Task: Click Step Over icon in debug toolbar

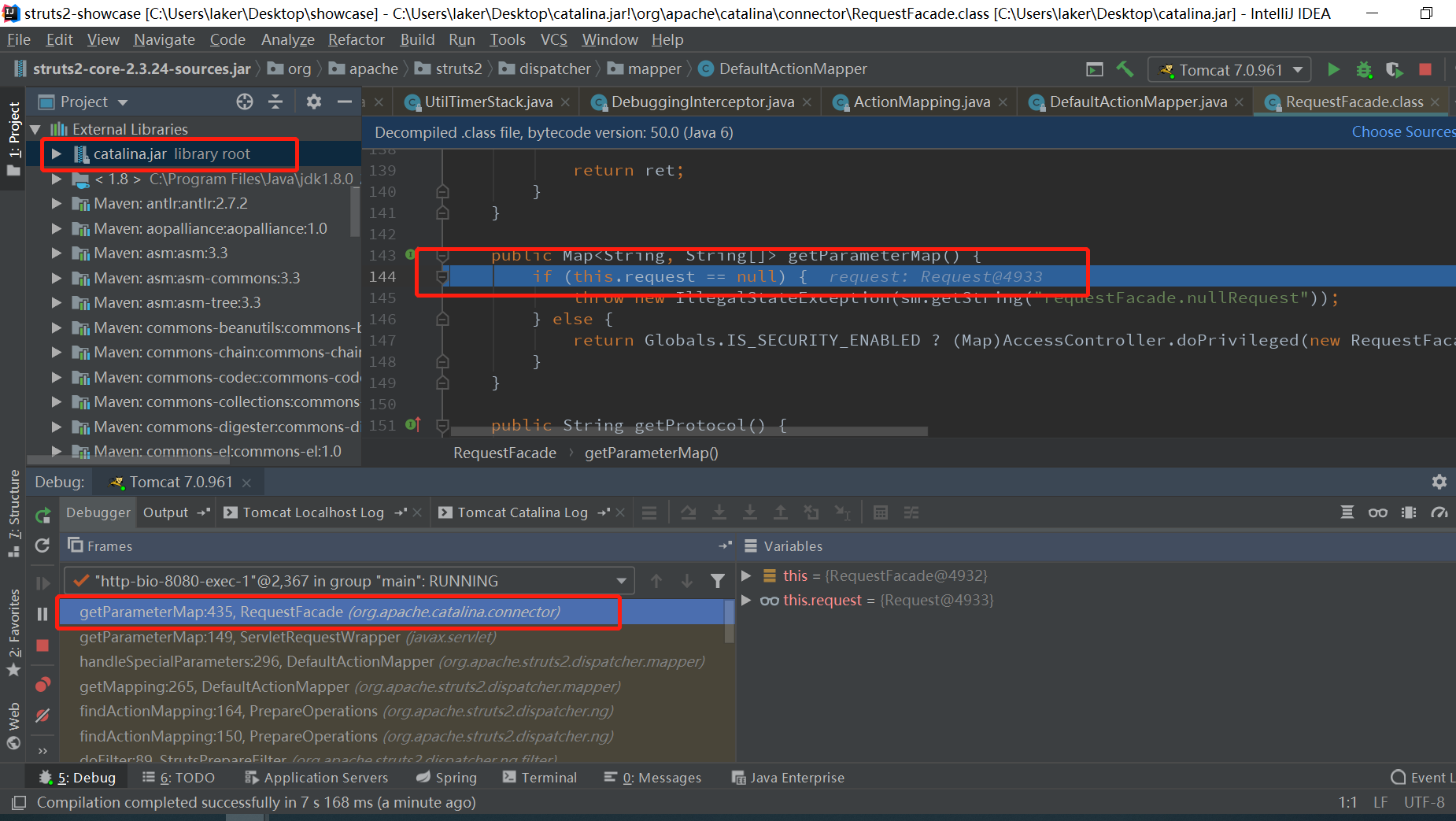Action: 689,512
